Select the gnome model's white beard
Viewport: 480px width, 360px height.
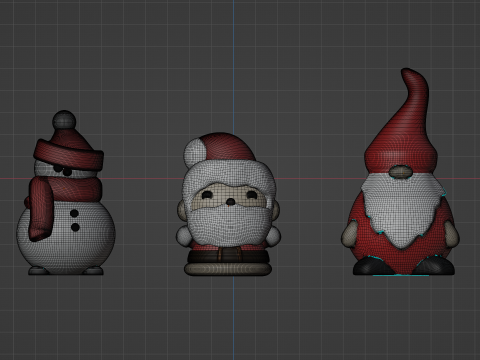click(402, 210)
